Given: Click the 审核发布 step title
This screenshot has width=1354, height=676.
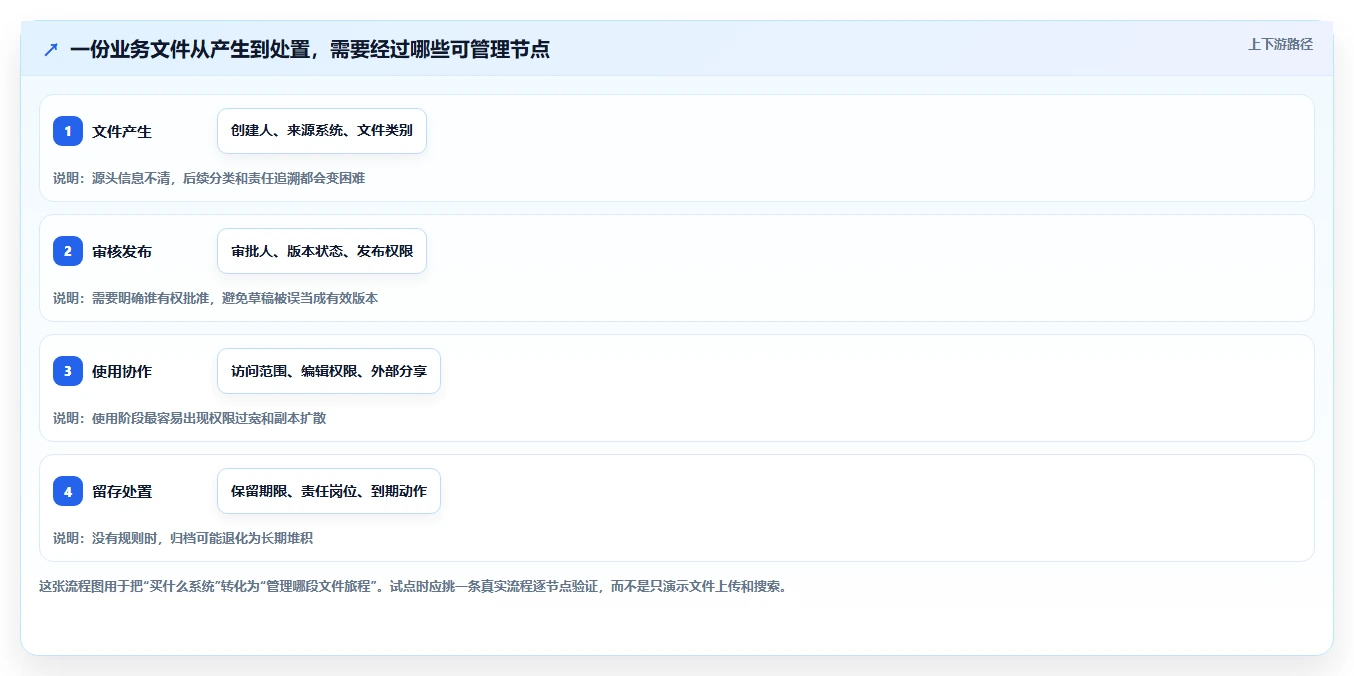Looking at the screenshot, I should 122,251.
